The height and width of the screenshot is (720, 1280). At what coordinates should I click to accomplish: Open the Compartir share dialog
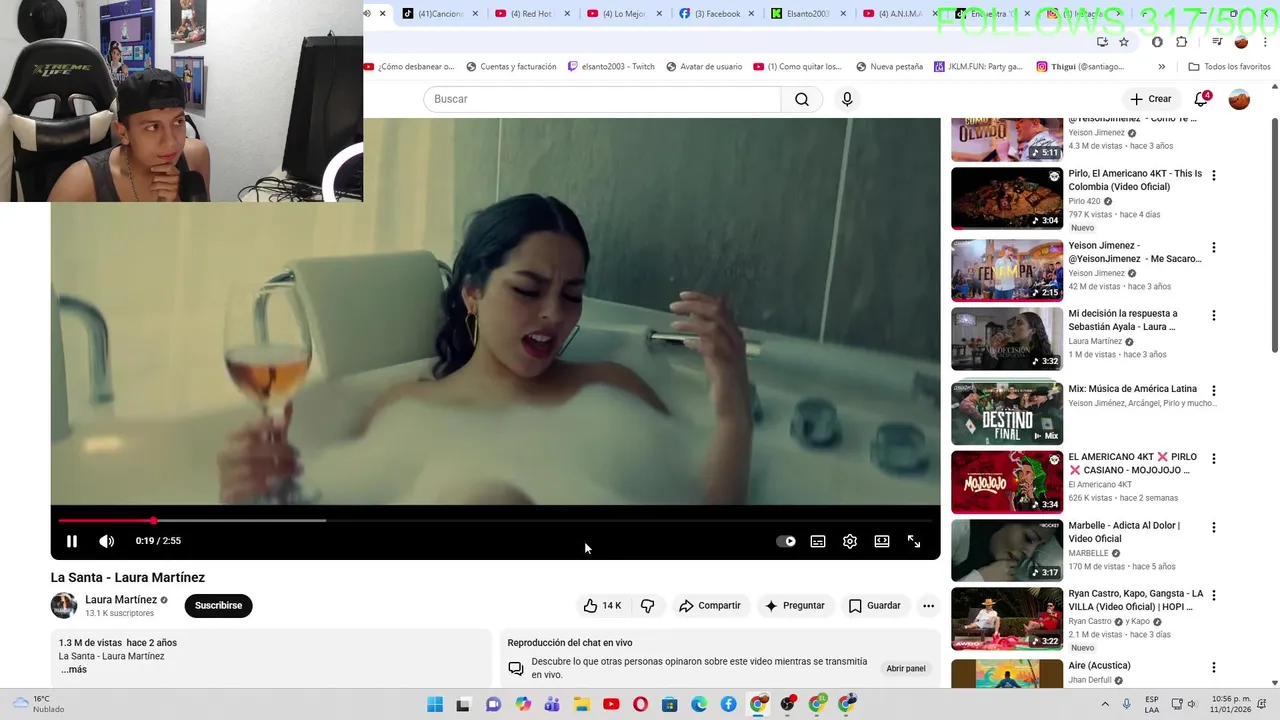(710, 606)
